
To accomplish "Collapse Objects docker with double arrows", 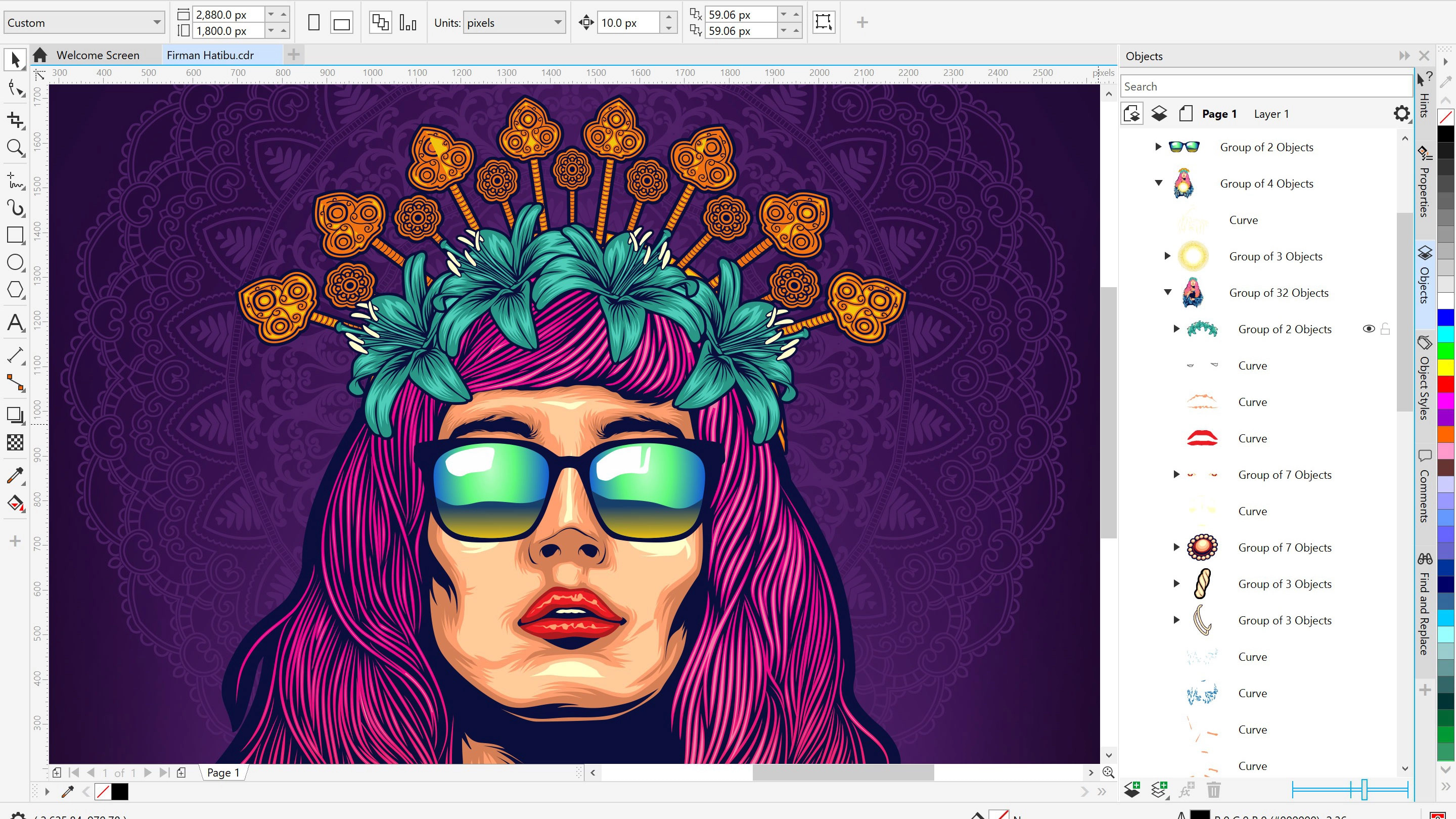I will point(1404,56).
